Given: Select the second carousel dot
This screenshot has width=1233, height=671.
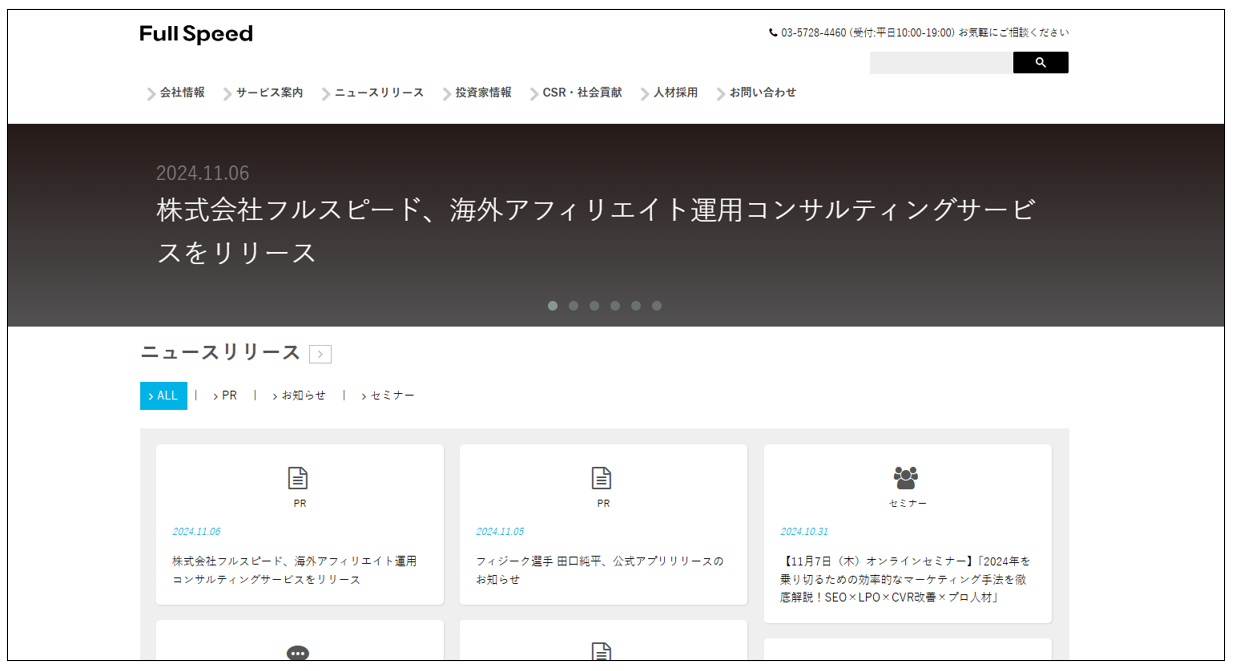Looking at the screenshot, I should point(574,306).
